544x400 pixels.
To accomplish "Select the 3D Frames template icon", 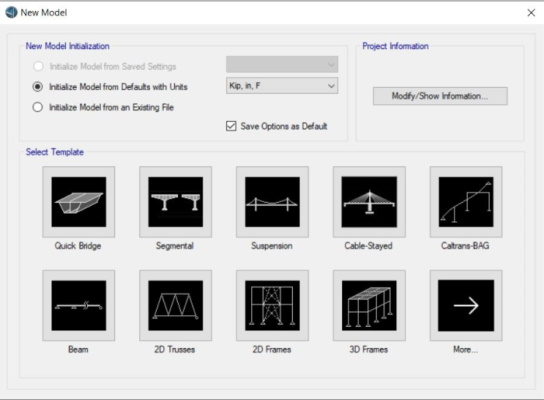I will pos(369,306).
